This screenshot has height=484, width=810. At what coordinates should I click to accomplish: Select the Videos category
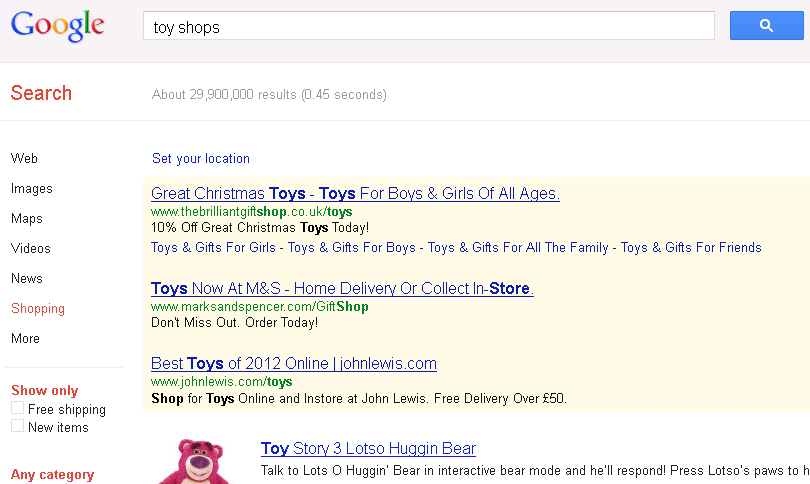point(30,248)
